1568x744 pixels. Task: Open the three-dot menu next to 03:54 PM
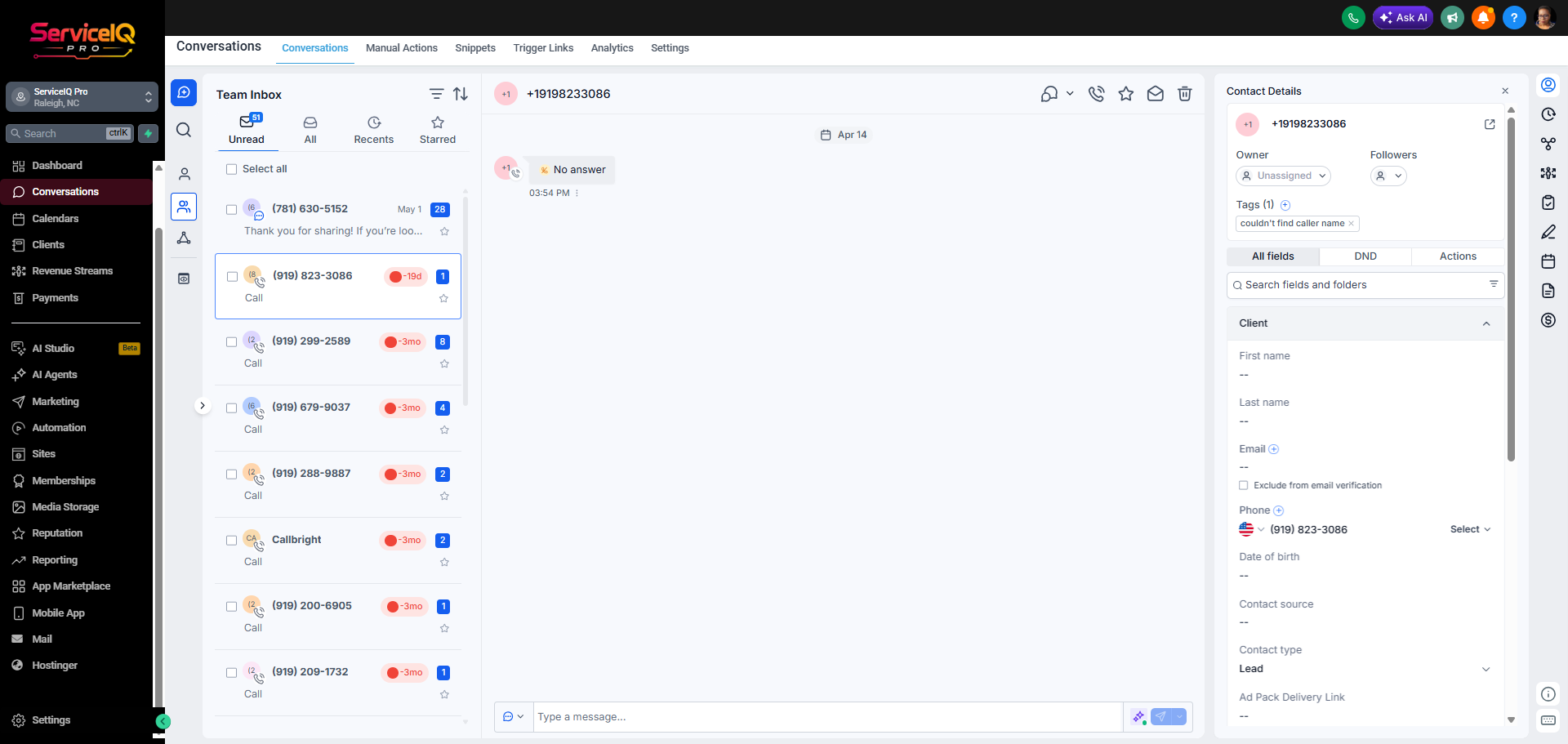(577, 194)
